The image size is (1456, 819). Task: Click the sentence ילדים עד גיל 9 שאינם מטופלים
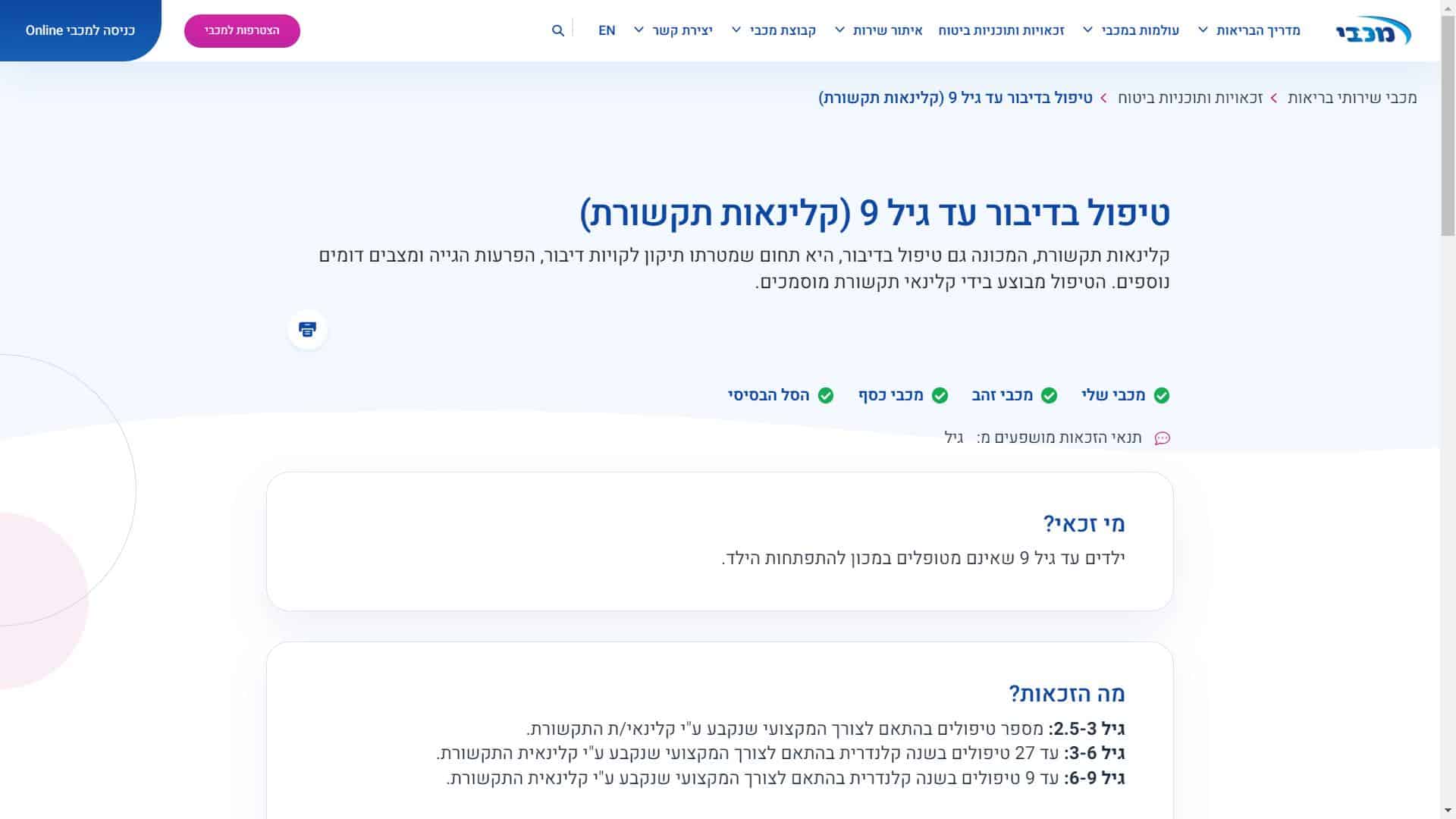click(x=923, y=559)
